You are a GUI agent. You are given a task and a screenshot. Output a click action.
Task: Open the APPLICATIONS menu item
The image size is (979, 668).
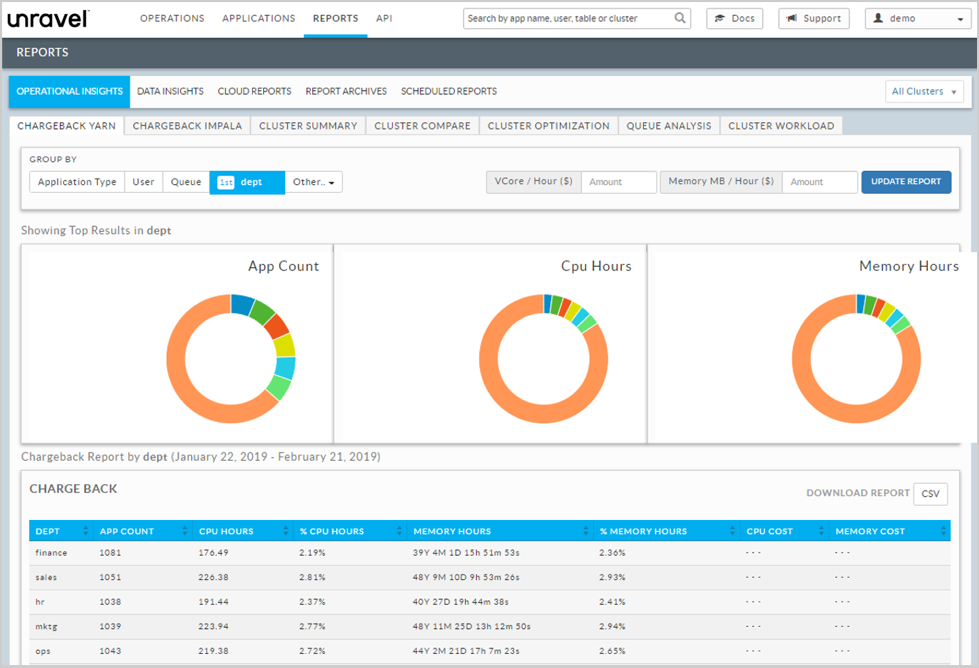click(258, 18)
